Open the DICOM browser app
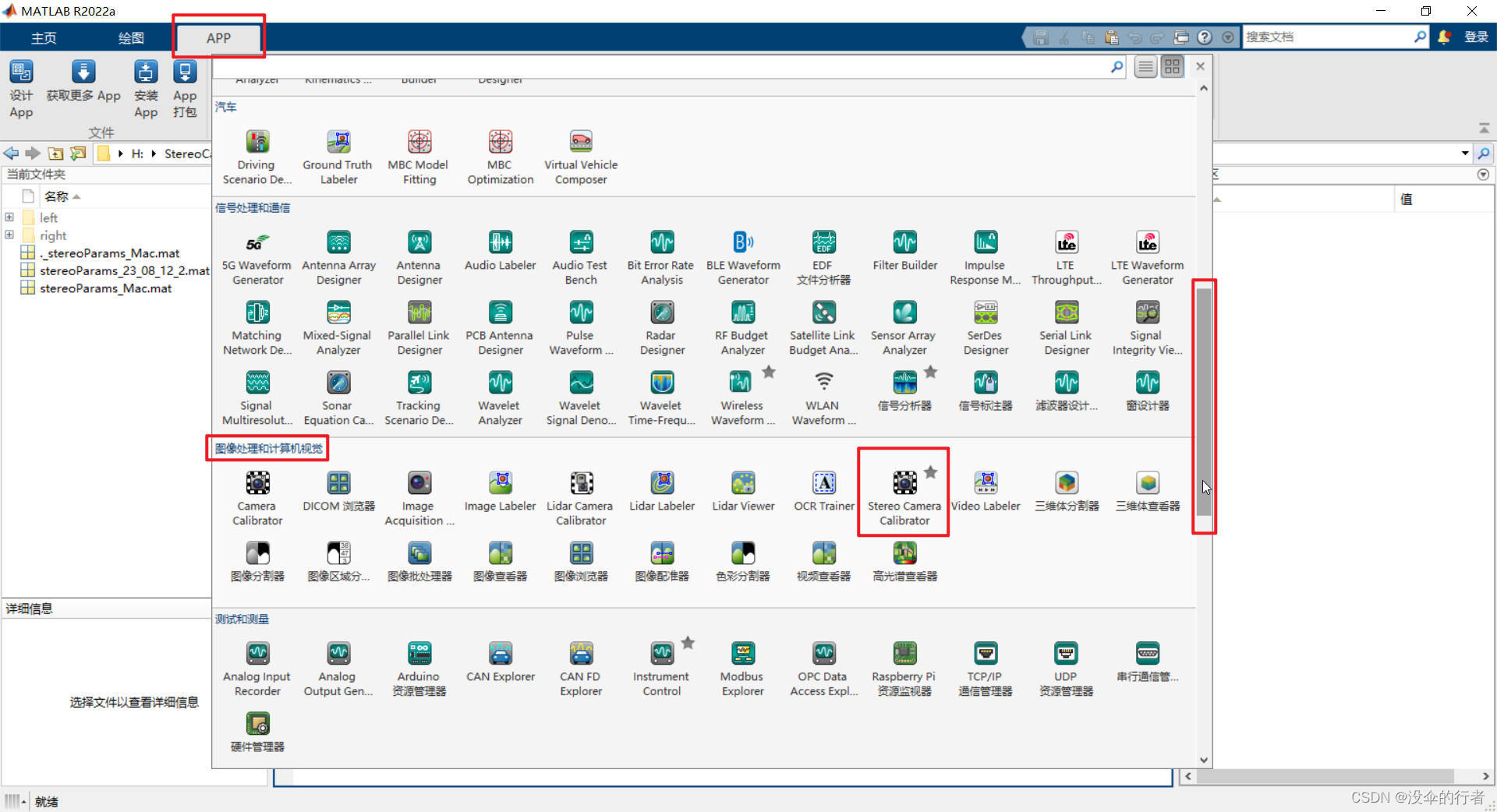The image size is (1497, 812). pyautogui.click(x=338, y=491)
